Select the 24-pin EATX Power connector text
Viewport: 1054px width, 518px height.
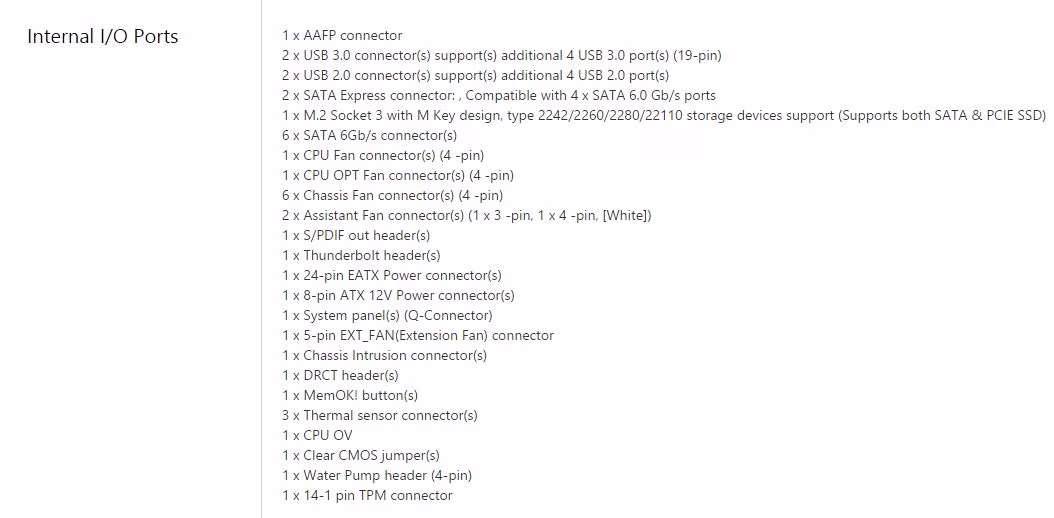392,275
